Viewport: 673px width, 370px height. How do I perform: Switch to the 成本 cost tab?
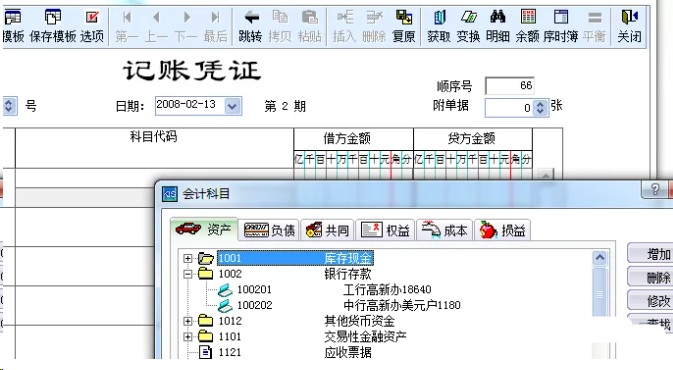click(x=444, y=230)
